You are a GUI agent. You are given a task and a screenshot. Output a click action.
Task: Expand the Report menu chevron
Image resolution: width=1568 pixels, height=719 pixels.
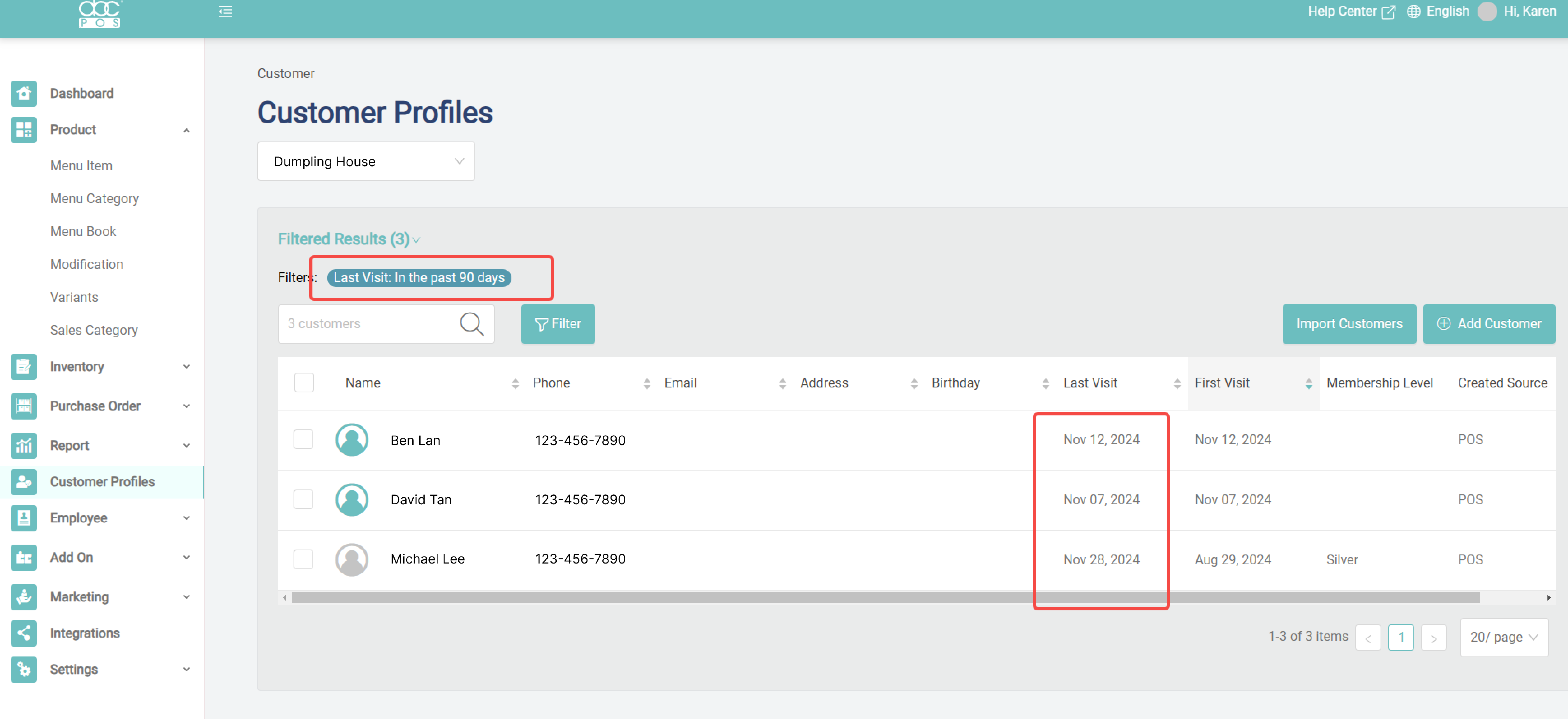tap(187, 446)
